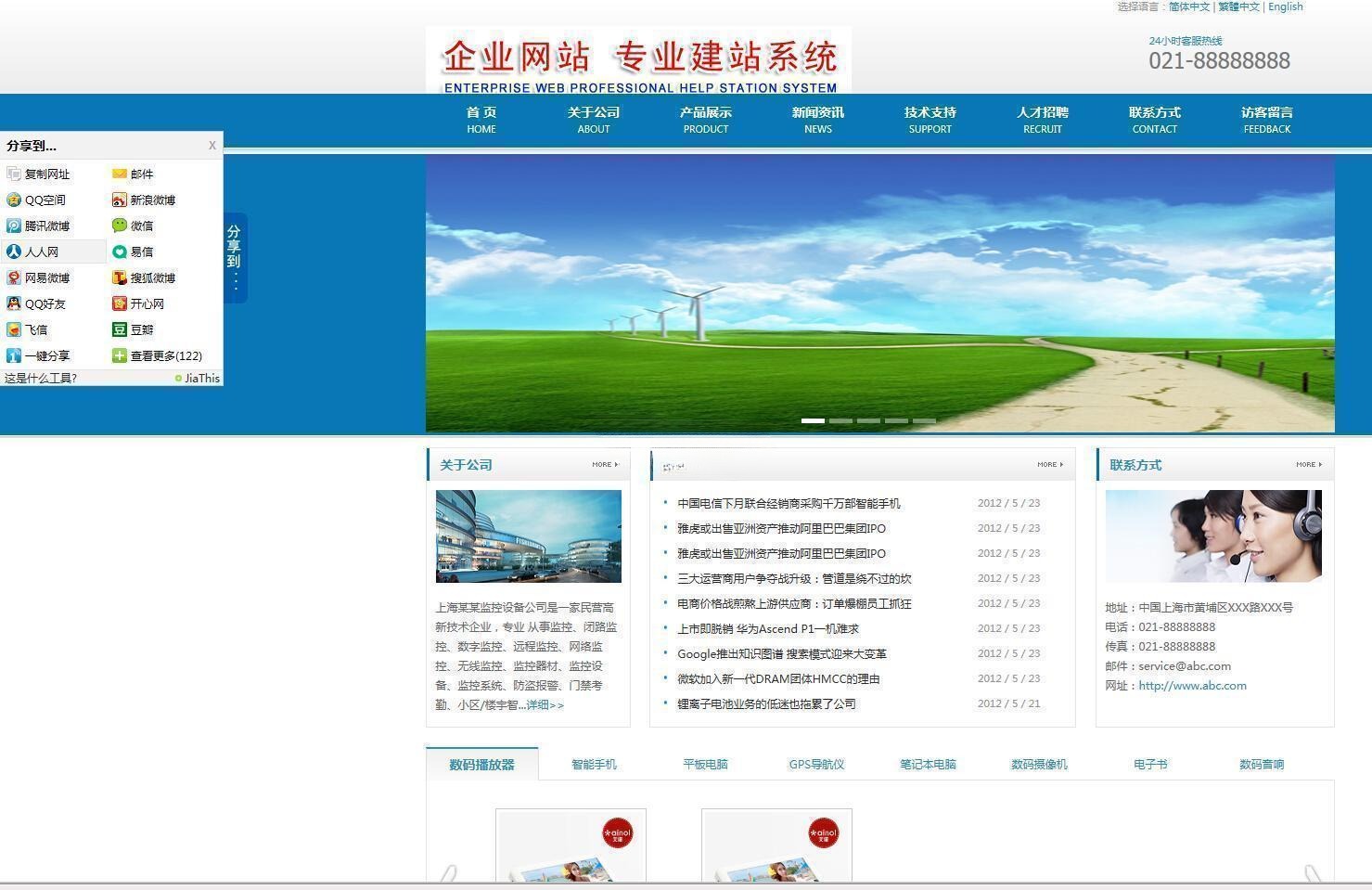The image size is (1372, 890).
Task: Open the 产品展示 PRODUCT menu
Action: click(705, 119)
